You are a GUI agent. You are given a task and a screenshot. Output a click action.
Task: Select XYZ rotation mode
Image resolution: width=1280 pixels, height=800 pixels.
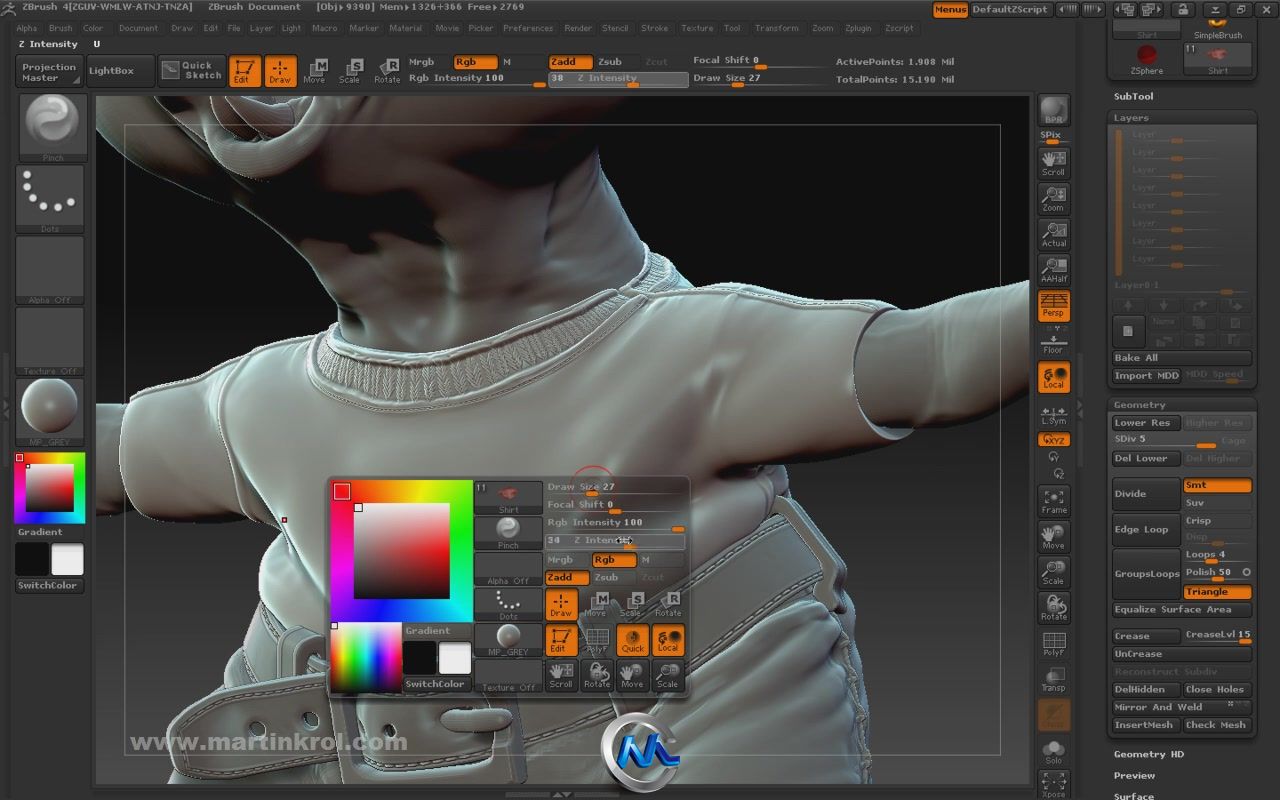[1053, 439]
